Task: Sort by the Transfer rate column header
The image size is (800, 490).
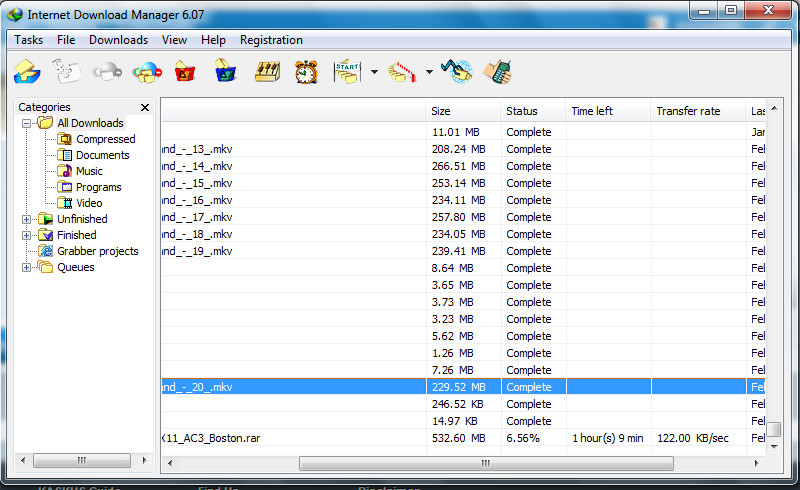Action: tap(697, 111)
